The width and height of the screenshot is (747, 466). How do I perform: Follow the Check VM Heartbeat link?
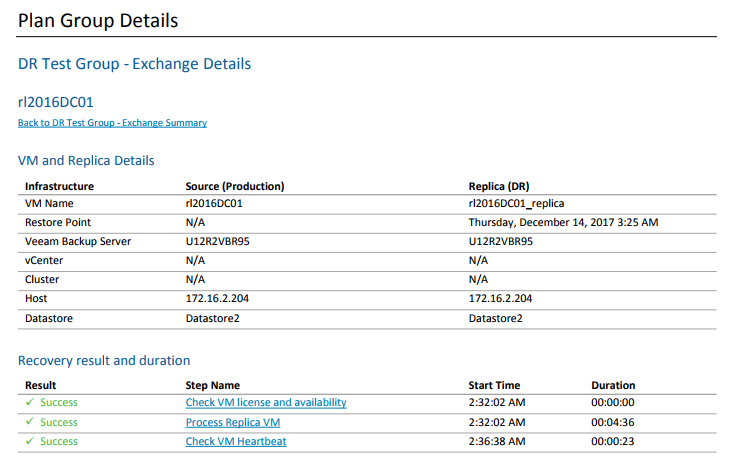point(236,441)
